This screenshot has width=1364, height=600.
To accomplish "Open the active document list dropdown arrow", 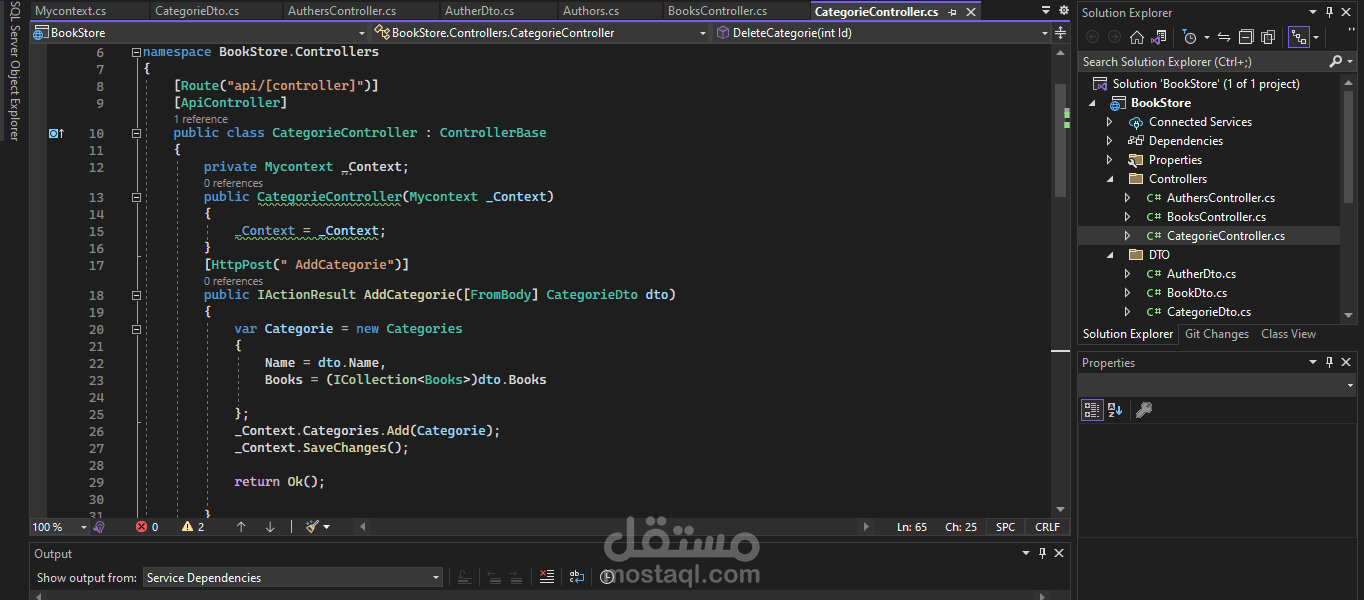I will pyautogui.click(x=1044, y=11).
